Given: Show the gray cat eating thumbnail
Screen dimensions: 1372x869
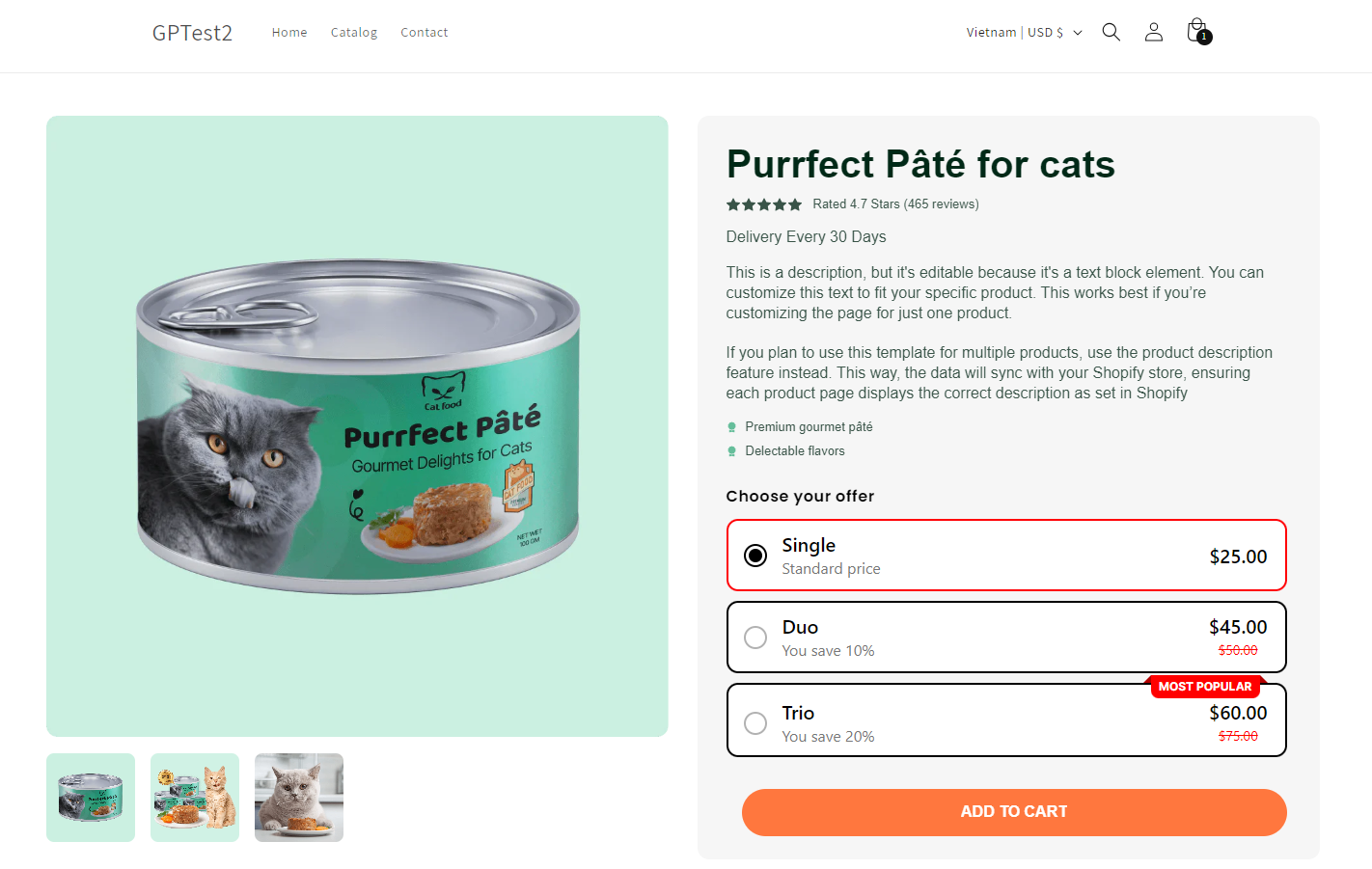Looking at the screenshot, I should [x=299, y=798].
